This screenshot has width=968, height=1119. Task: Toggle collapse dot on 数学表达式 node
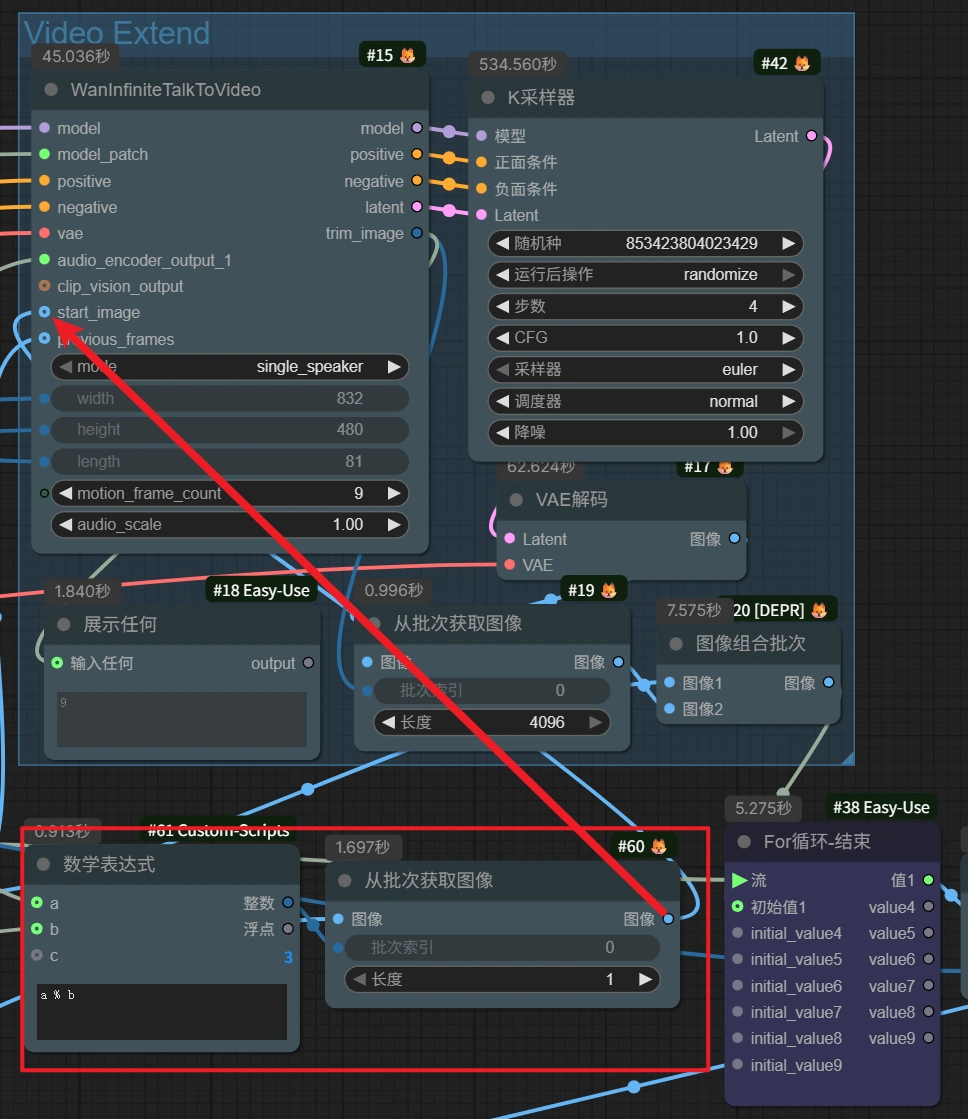click(x=44, y=864)
